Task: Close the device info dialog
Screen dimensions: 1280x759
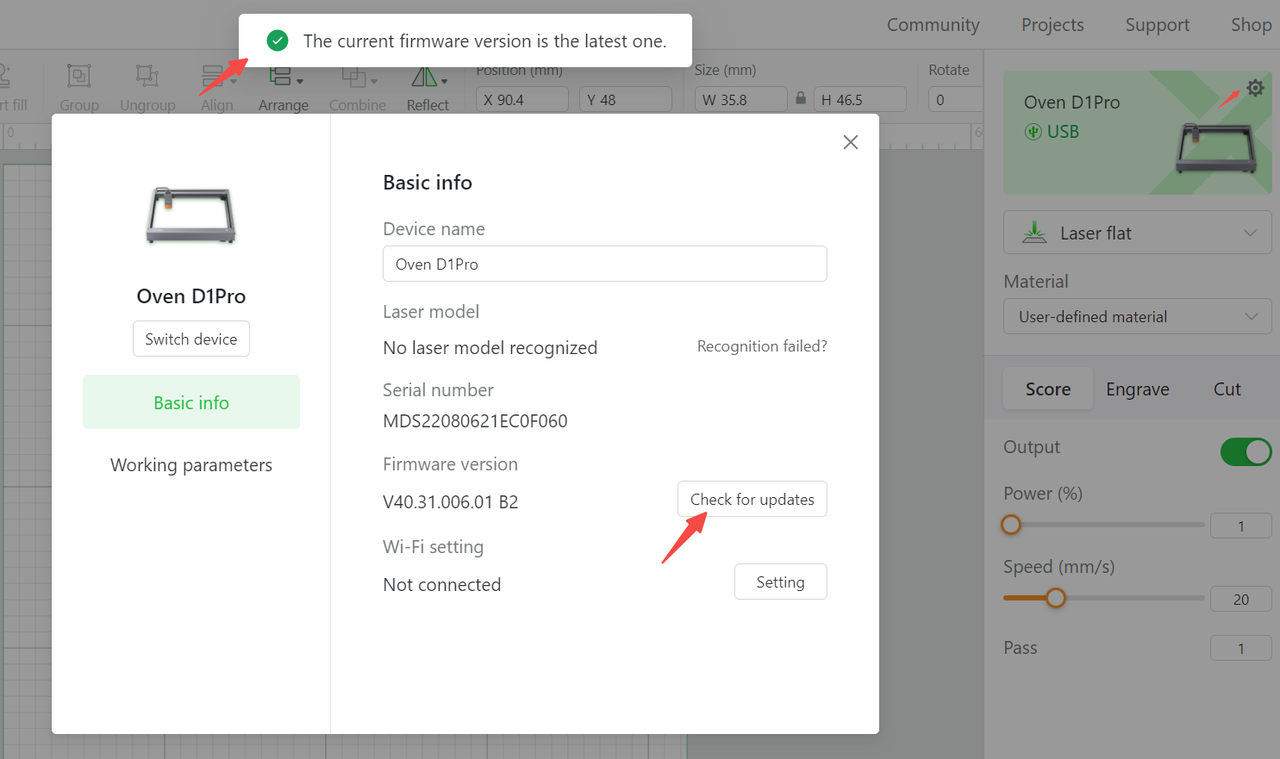Action: 851,142
